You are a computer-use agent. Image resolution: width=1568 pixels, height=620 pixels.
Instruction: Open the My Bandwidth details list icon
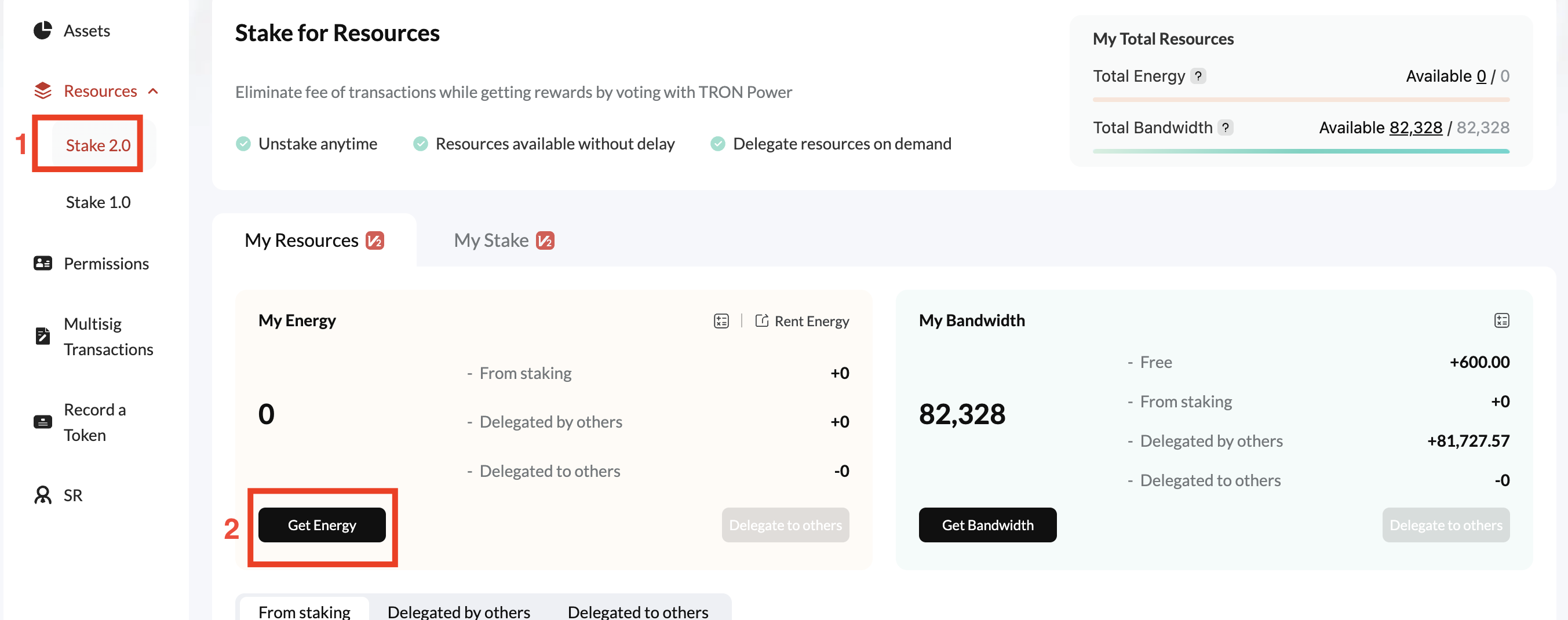[1501, 320]
